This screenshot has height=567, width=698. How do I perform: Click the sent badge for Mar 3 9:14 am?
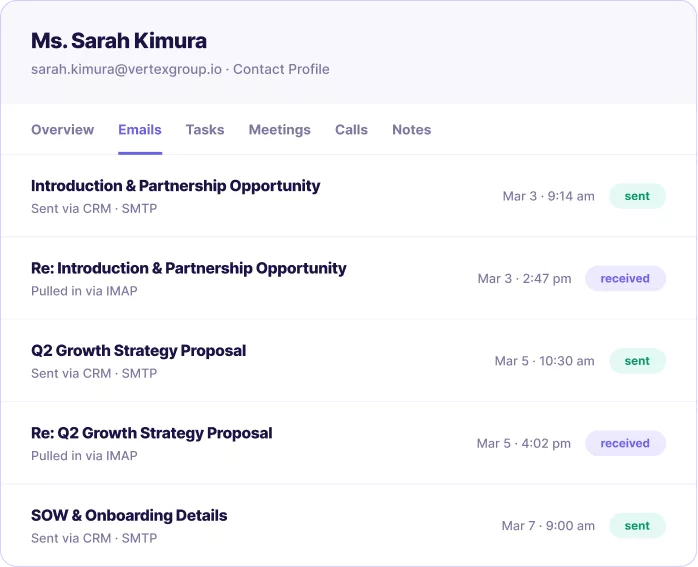637,196
